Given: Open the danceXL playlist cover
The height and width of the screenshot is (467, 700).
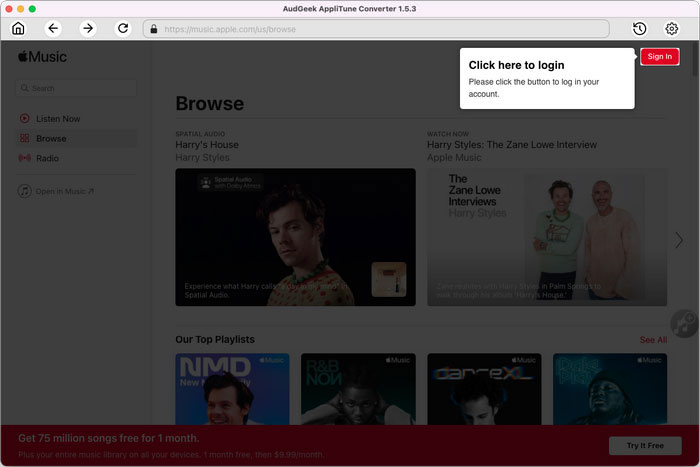Looking at the screenshot, I should (484, 389).
